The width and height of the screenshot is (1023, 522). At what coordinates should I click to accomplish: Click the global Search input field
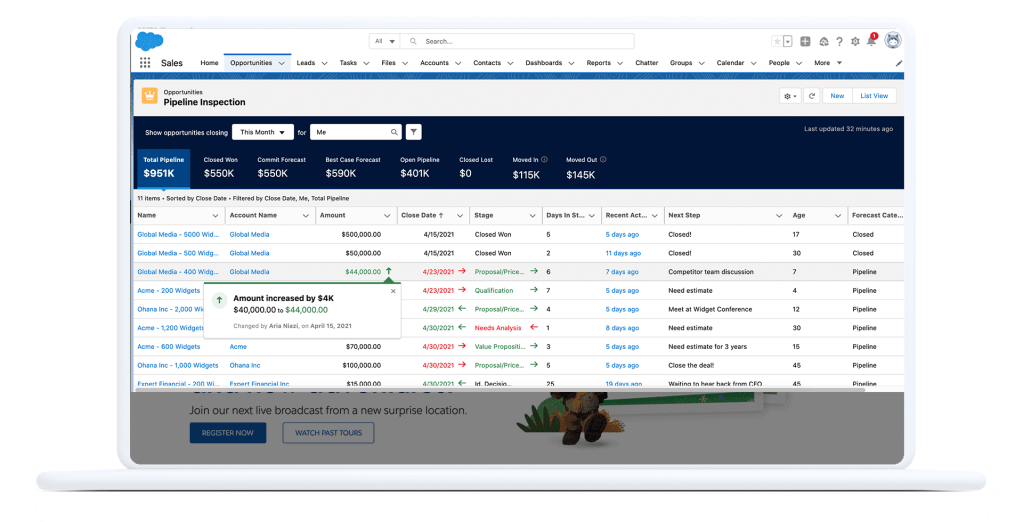525,41
